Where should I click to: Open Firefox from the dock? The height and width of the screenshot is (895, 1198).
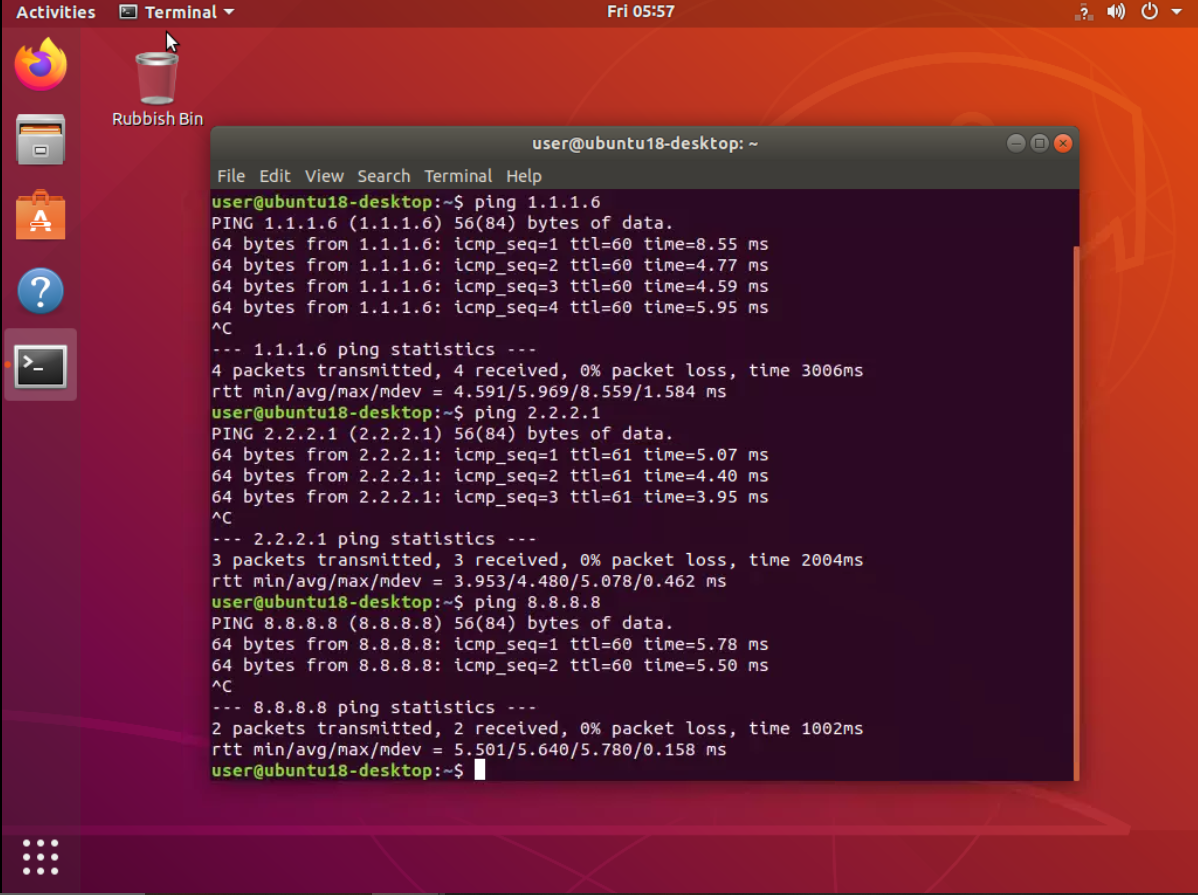pyautogui.click(x=40, y=65)
